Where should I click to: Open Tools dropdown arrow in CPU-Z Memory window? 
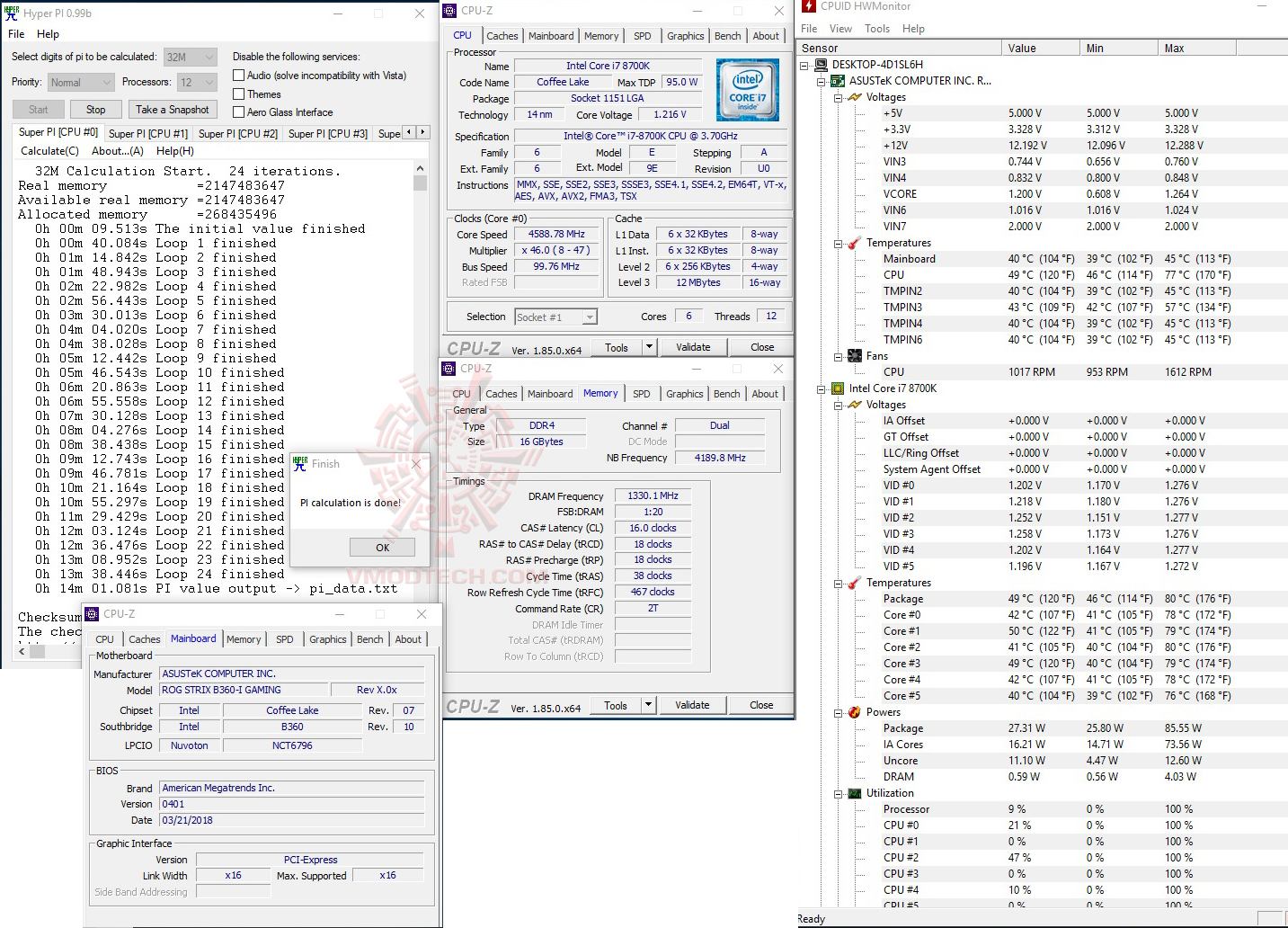point(648,705)
